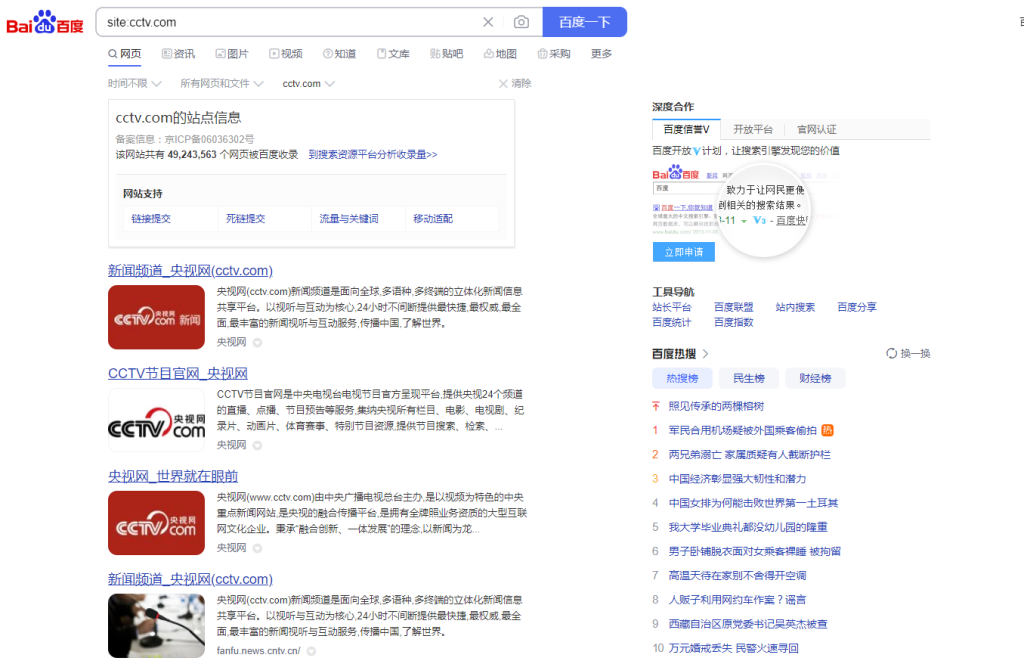1024x664 pixels.
Task: Click the verification badge beside 央视网 source
Action: 258,341
